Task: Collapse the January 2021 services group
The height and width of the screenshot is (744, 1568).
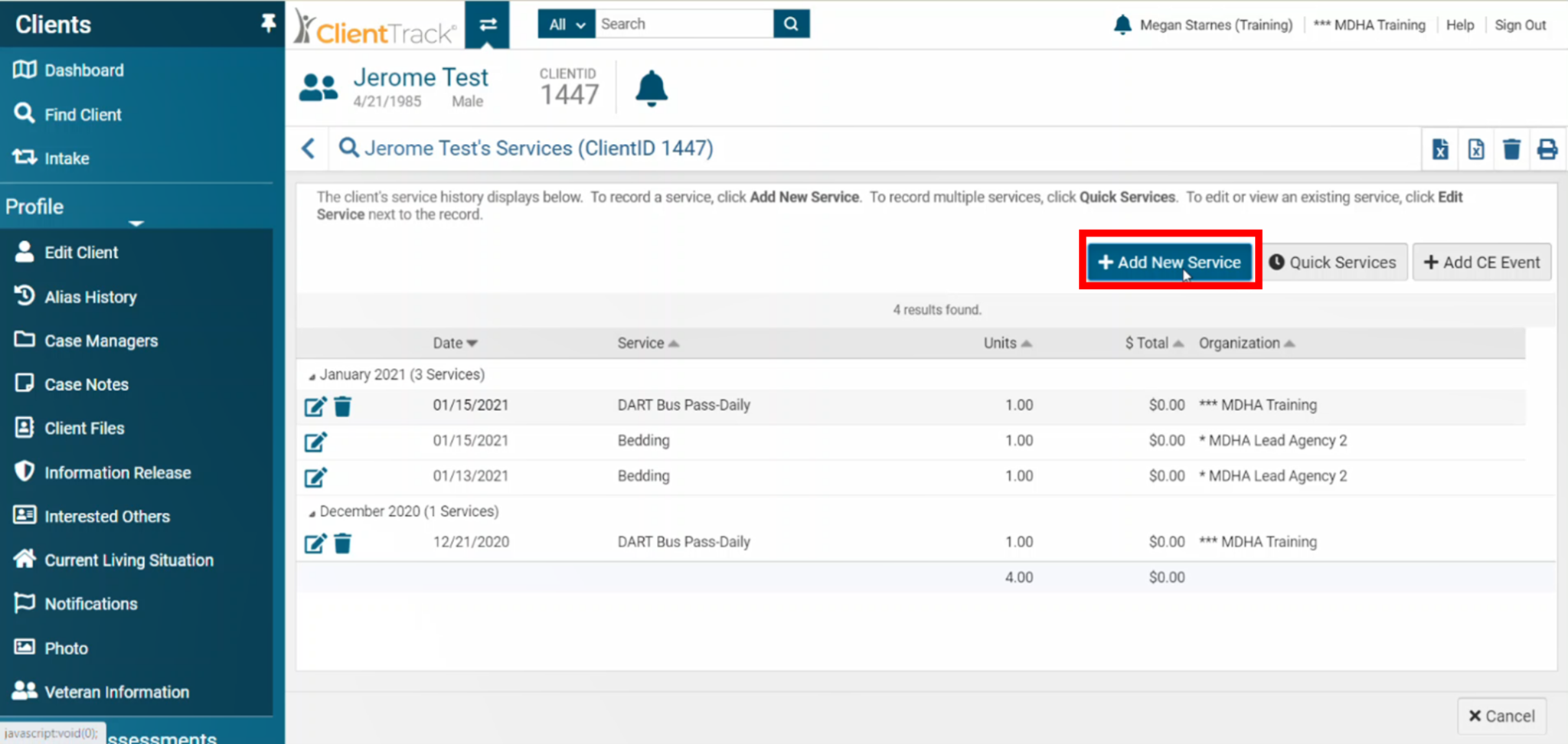Action: click(312, 376)
